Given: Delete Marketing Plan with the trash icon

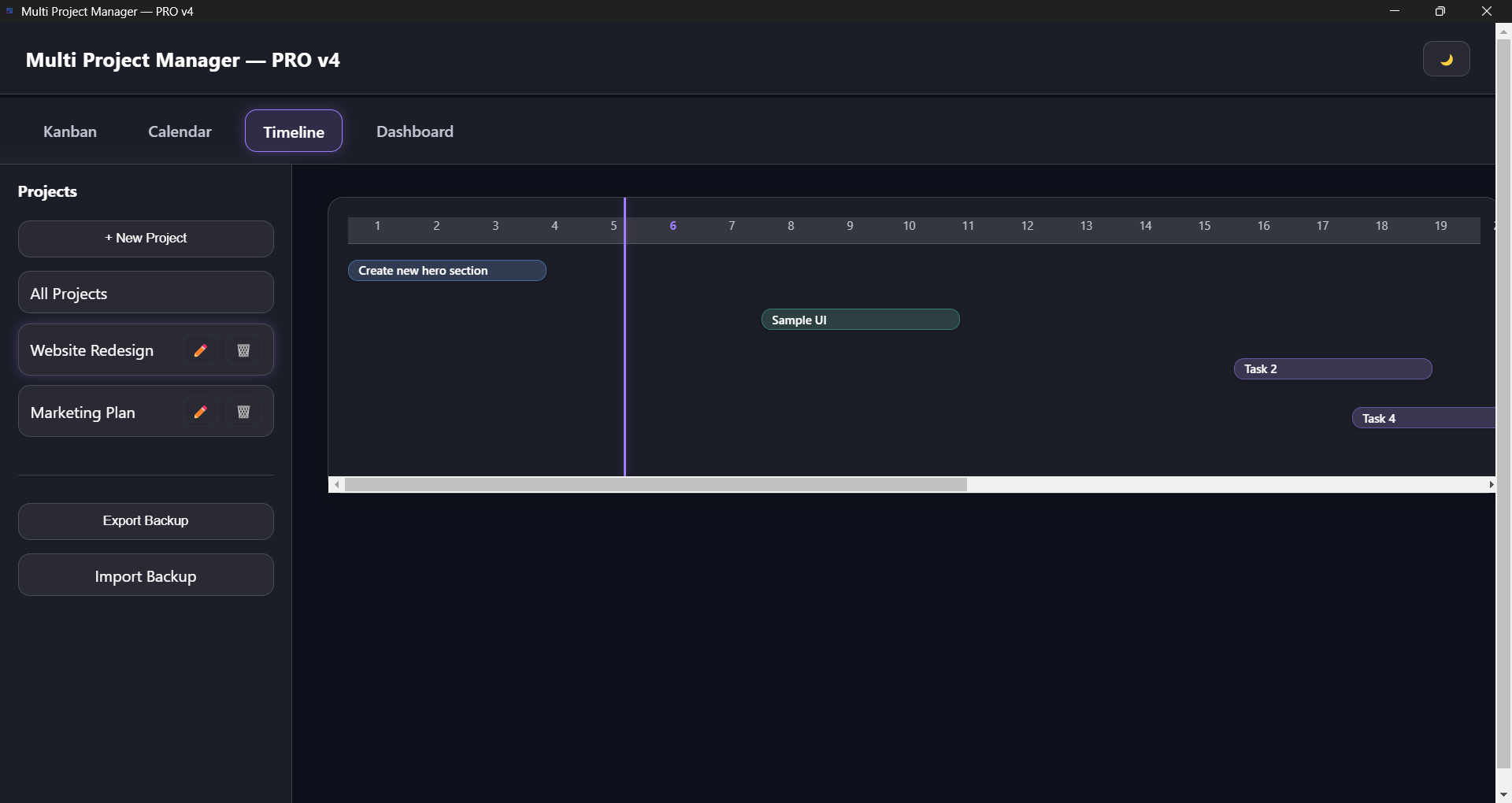Looking at the screenshot, I should click(x=243, y=412).
